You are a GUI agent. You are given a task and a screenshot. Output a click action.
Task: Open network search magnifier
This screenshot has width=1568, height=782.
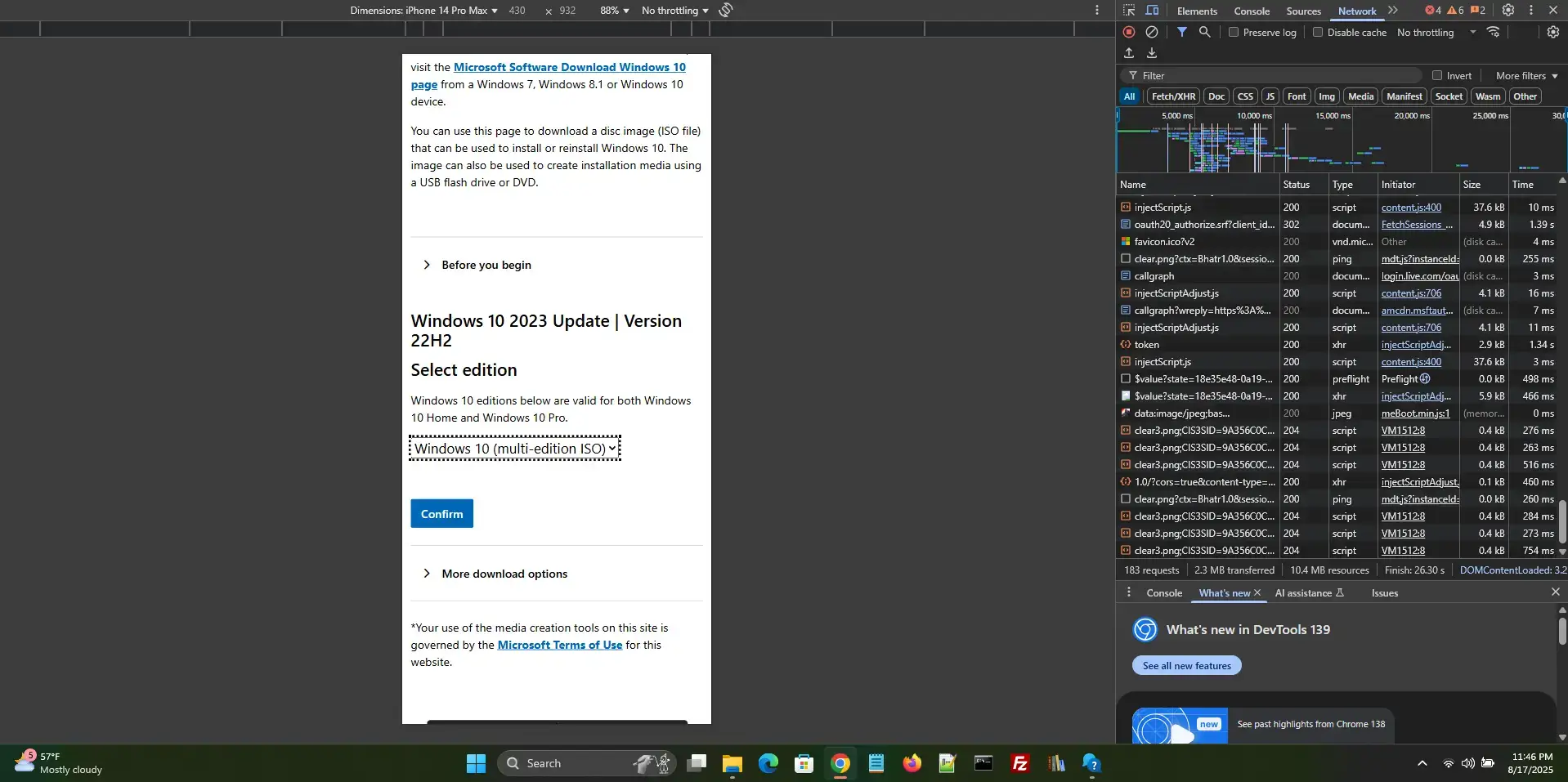pos(1204,32)
